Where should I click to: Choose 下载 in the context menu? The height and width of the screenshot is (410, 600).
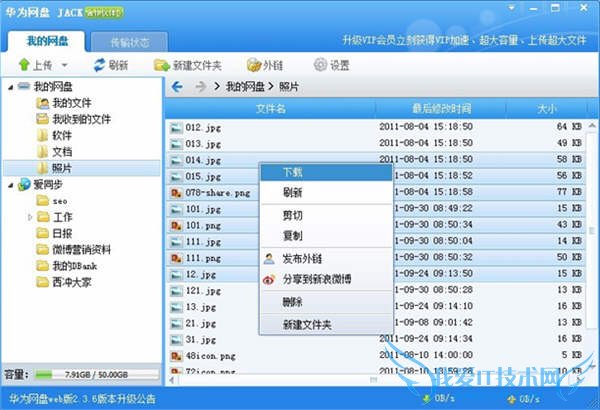(326, 173)
